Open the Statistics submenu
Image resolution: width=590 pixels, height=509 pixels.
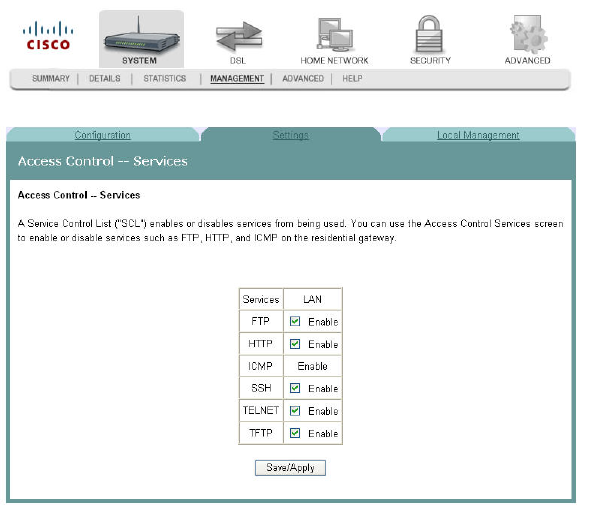tap(164, 79)
